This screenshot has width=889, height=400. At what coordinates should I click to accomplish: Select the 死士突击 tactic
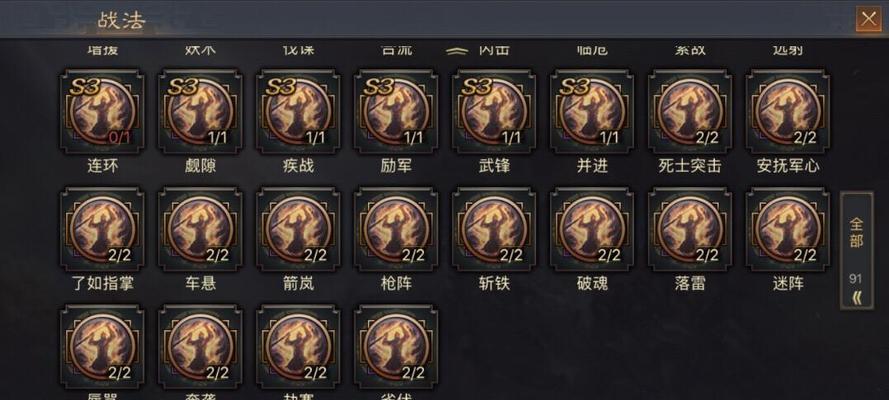coord(690,112)
